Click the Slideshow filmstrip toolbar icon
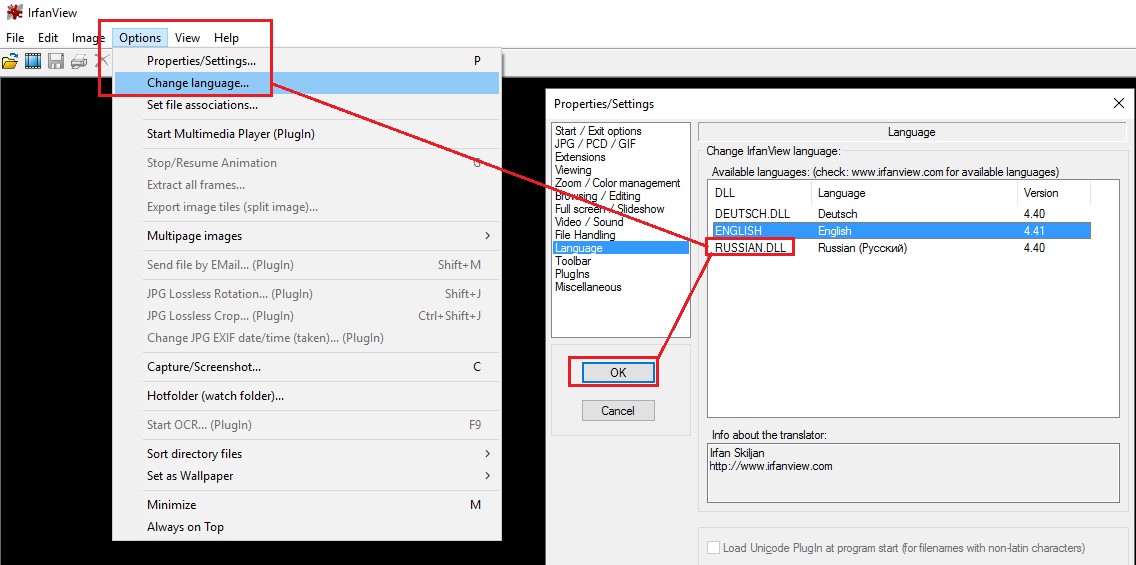 pyautogui.click(x=33, y=62)
